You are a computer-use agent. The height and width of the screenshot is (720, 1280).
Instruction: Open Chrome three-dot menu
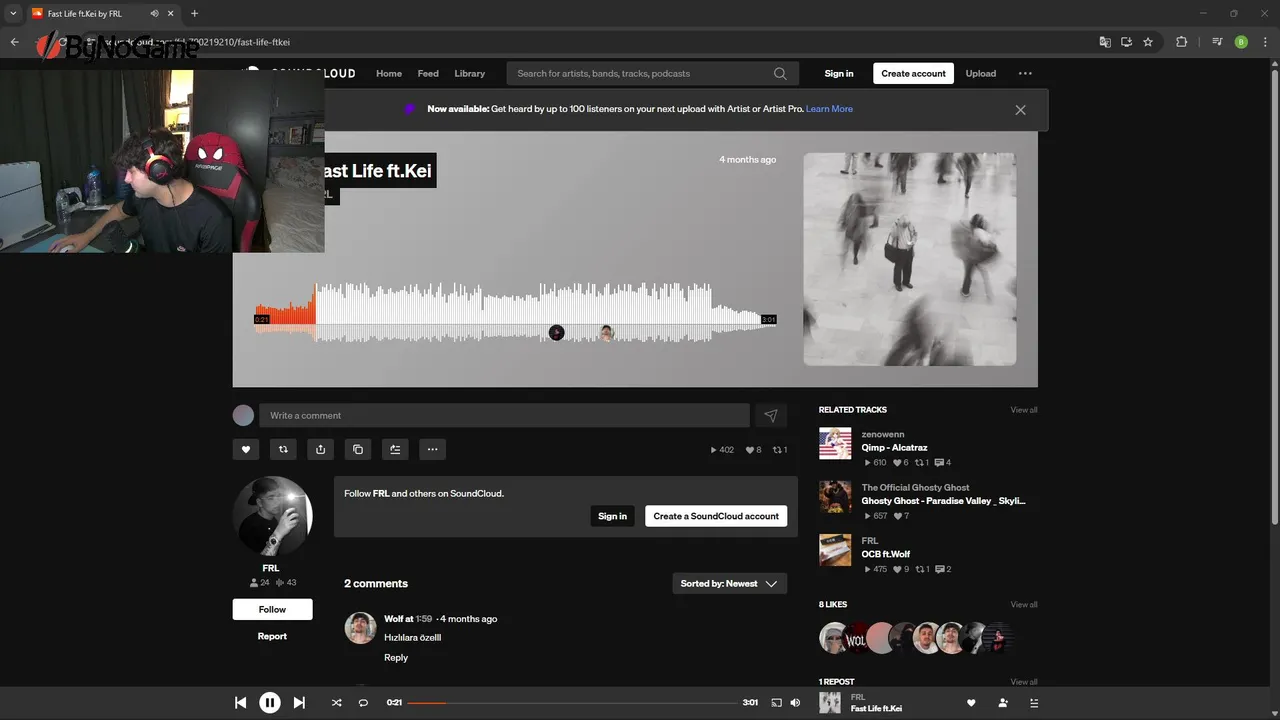tap(1266, 42)
